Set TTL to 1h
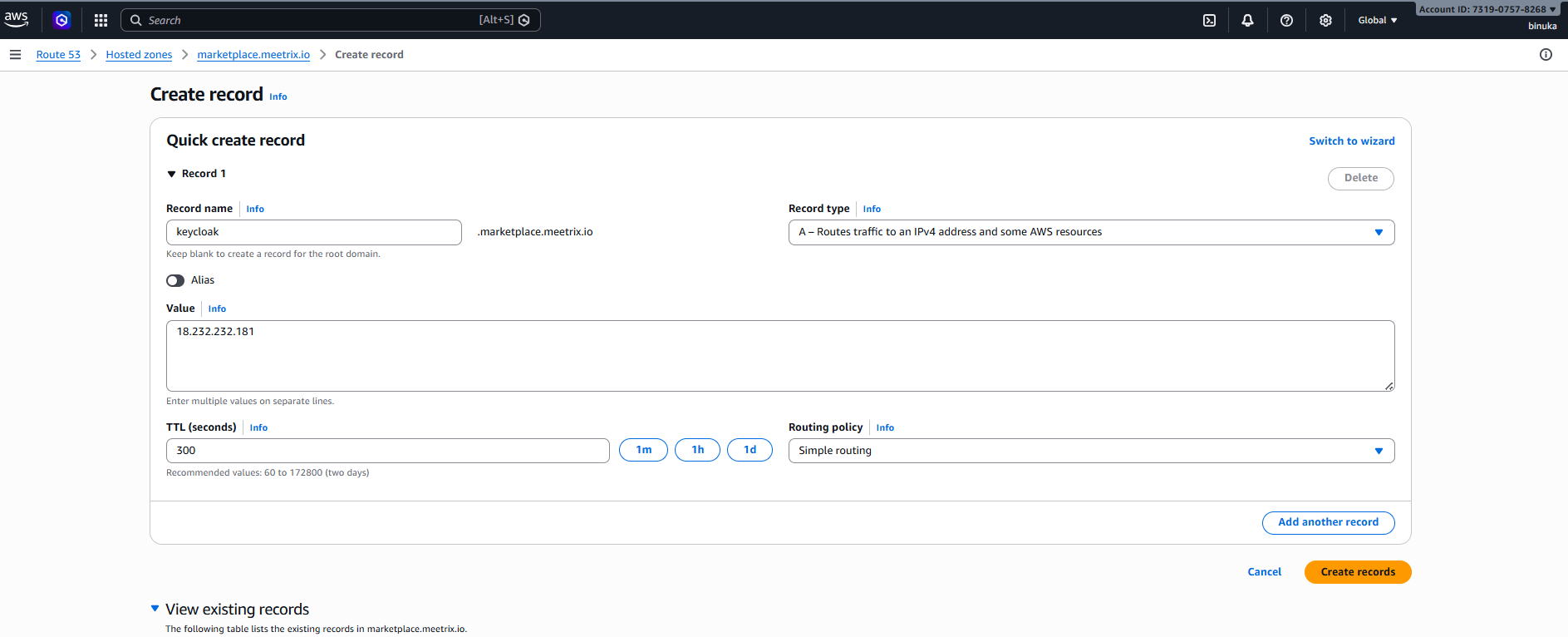 (x=697, y=450)
